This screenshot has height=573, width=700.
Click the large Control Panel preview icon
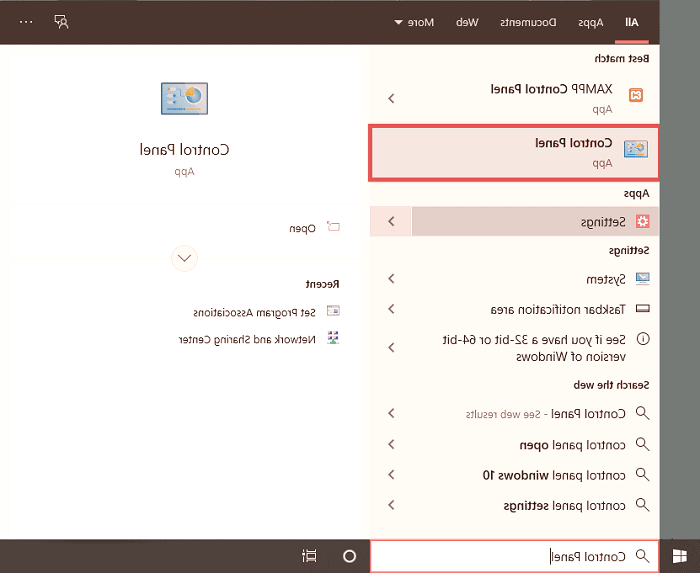(x=185, y=98)
